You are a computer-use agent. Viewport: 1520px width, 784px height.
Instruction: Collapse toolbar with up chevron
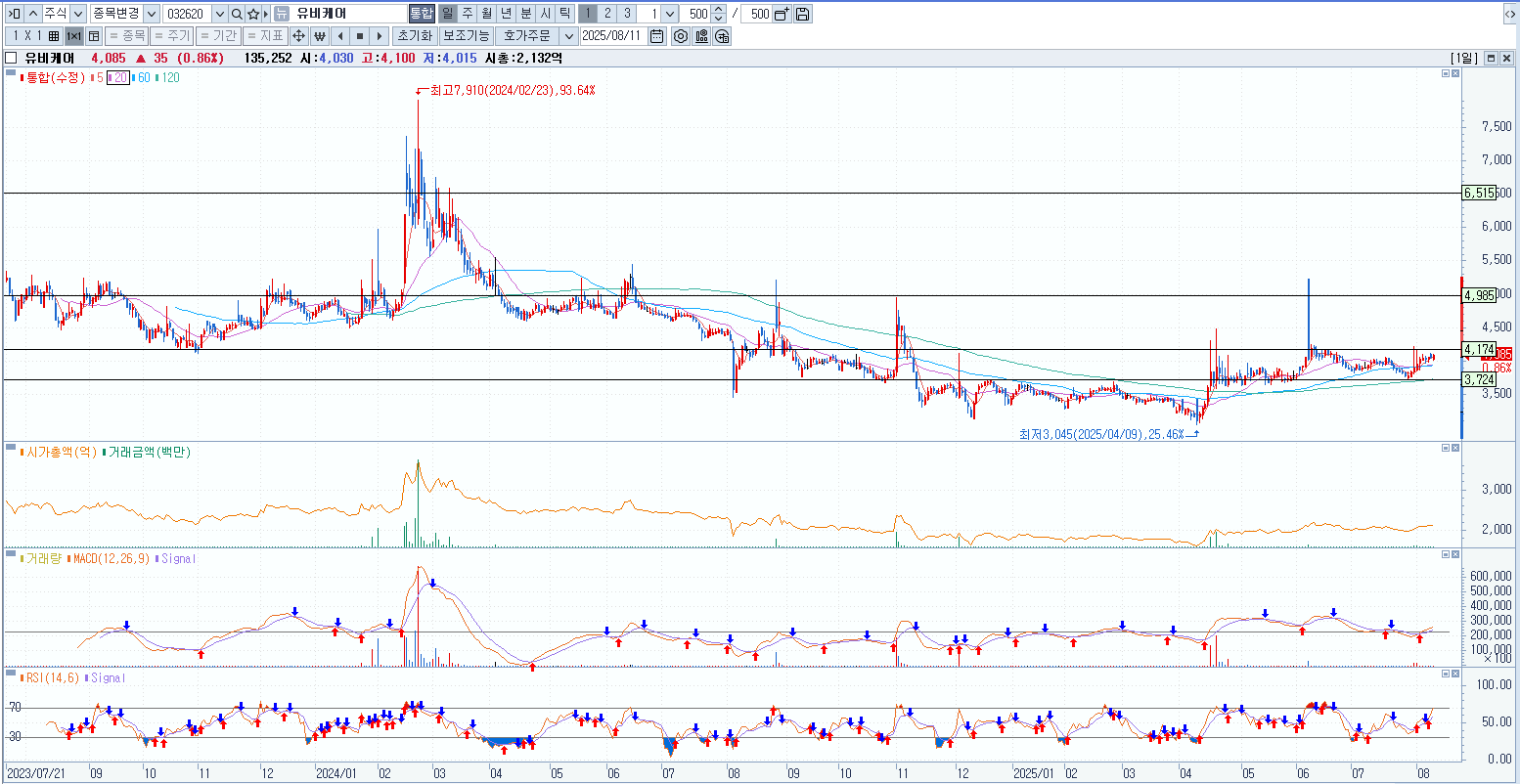pos(32,14)
